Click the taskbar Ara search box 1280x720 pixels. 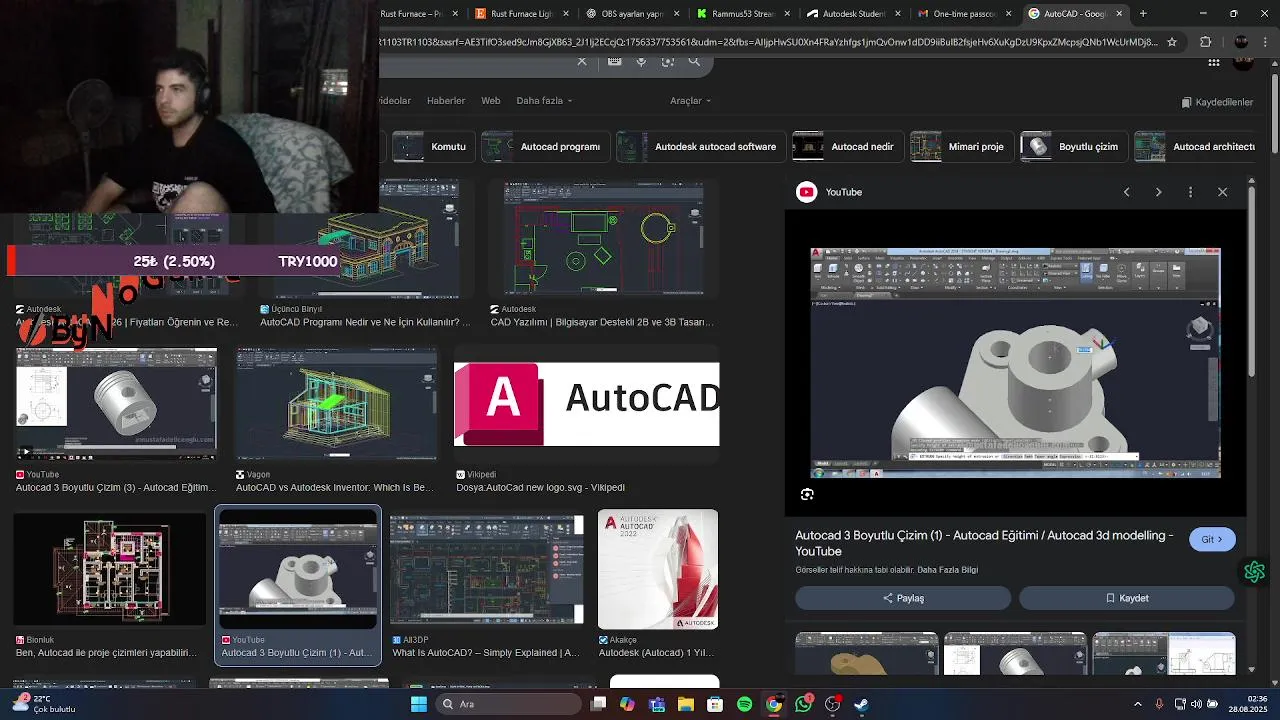pyautogui.click(x=509, y=704)
